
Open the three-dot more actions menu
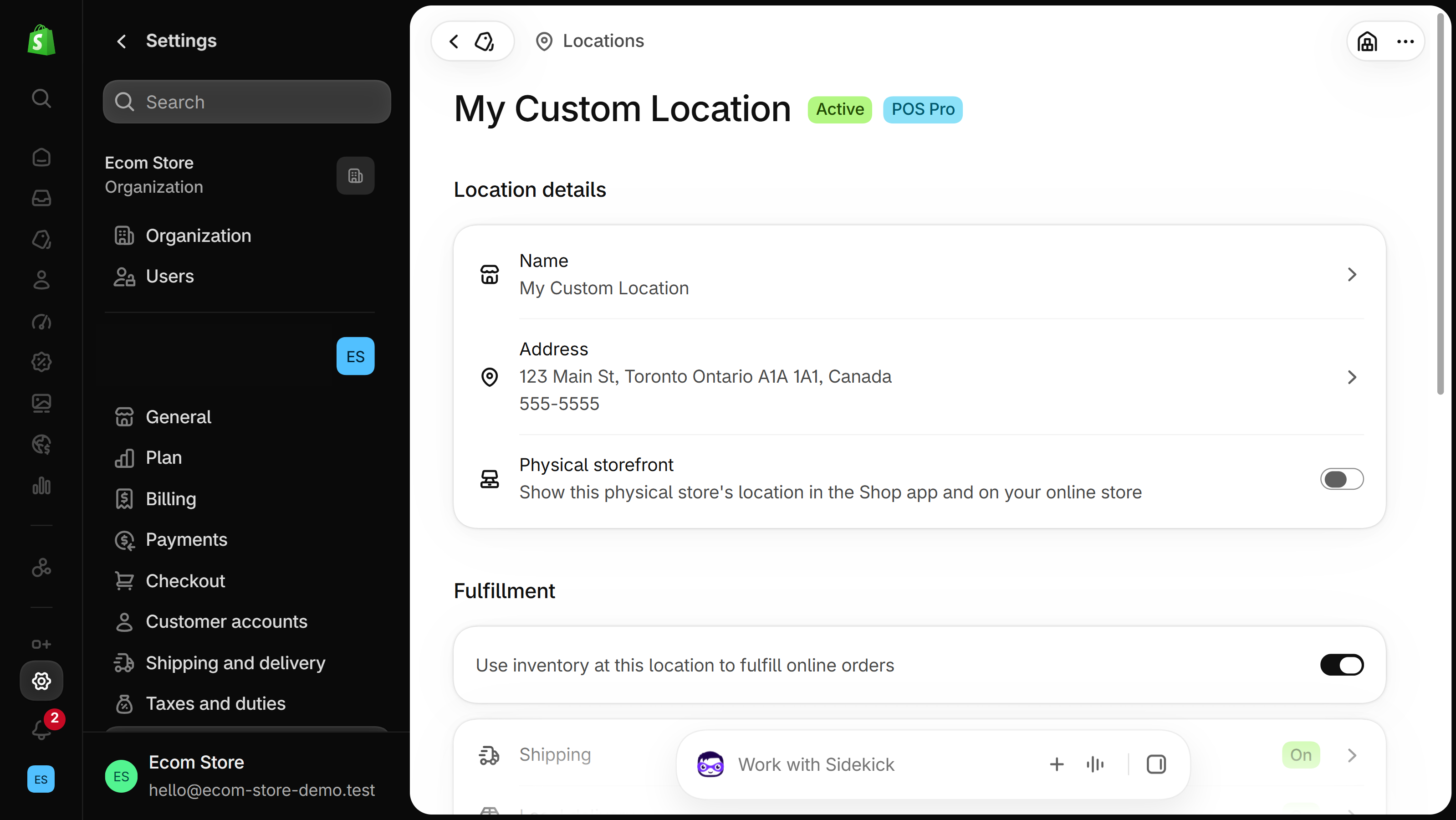pos(1405,41)
